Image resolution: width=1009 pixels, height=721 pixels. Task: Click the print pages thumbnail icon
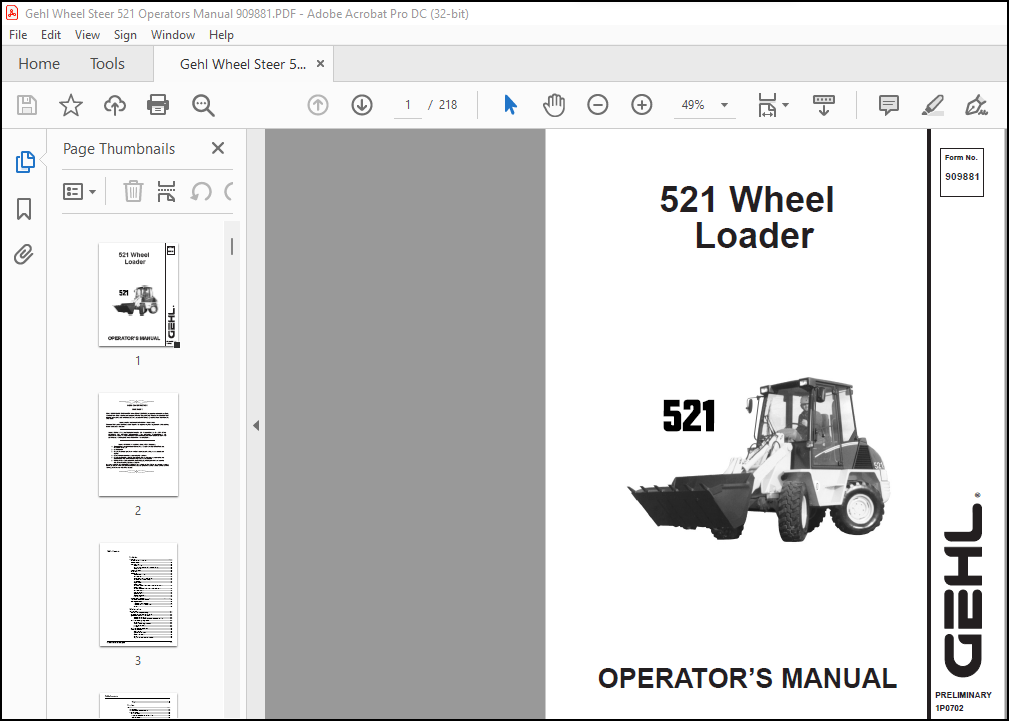tap(167, 191)
